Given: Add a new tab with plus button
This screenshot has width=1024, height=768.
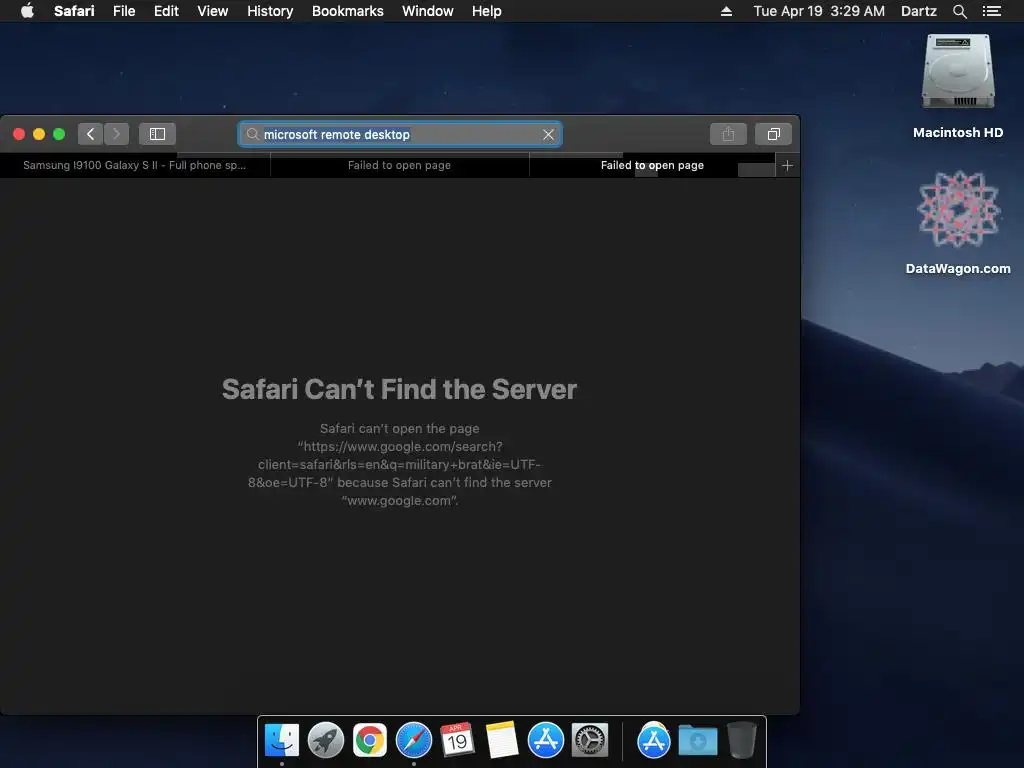Looking at the screenshot, I should [x=788, y=165].
